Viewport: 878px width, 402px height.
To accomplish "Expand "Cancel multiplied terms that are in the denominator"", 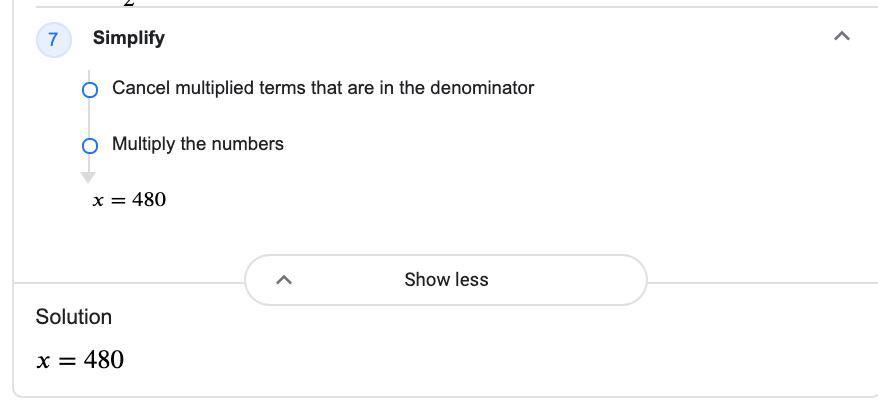I will pos(322,88).
